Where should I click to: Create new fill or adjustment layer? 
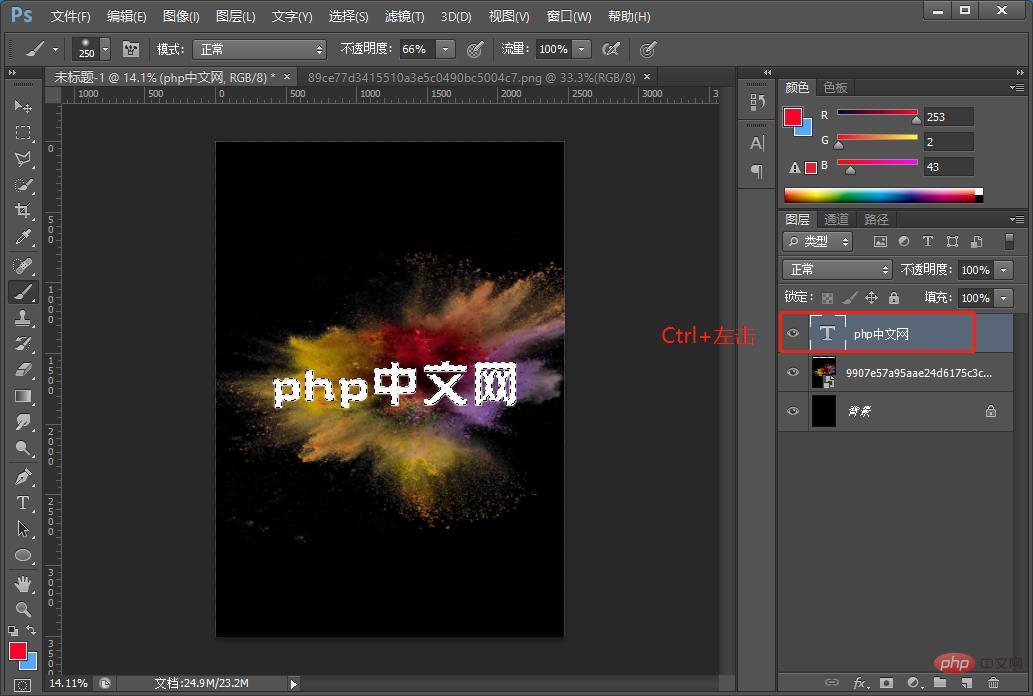[x=914, y=683]
